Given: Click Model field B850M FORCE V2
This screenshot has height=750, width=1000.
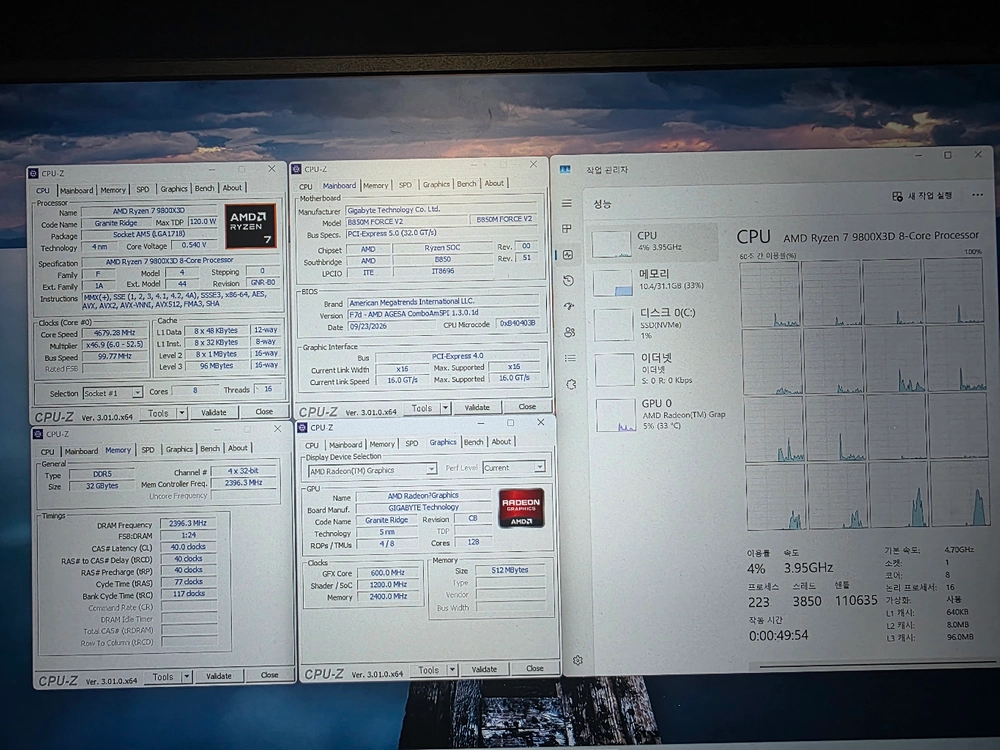Looking at the screenshot, I should 407,222.
